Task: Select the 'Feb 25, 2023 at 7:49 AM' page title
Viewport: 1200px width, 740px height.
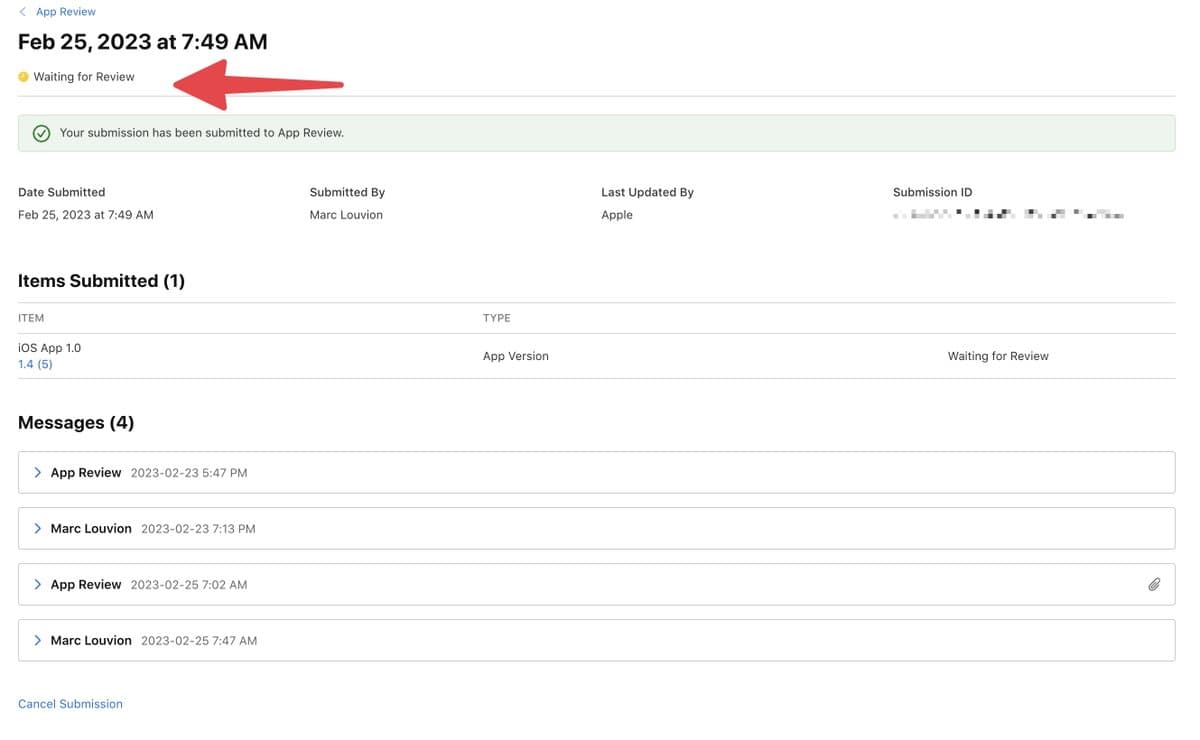Action: (x=143, y=42)
